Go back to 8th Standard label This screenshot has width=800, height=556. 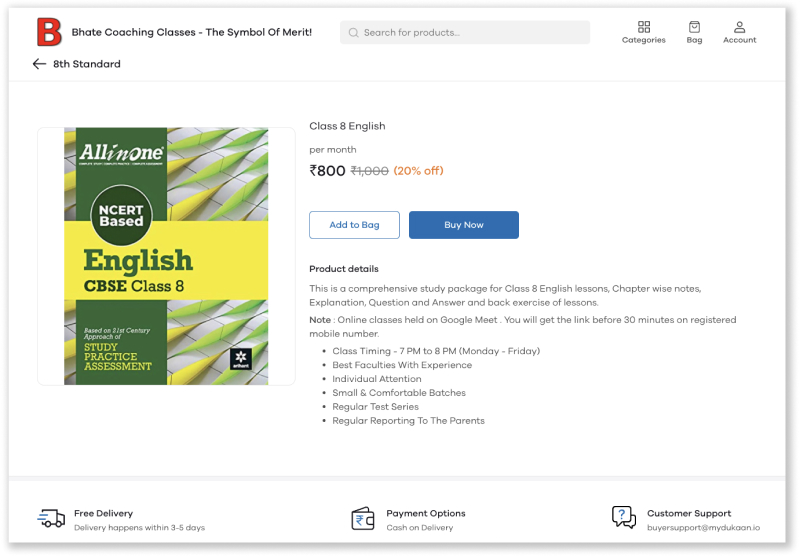coord(87,64)
